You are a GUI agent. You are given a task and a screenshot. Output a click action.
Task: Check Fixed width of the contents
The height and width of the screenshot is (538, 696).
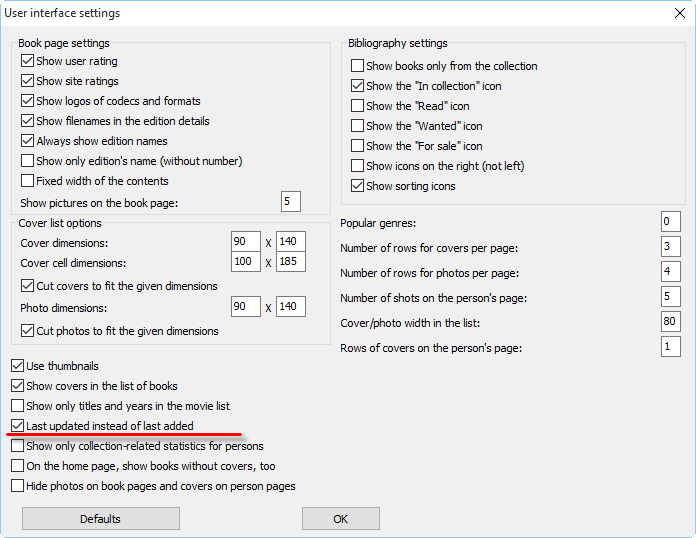[x=28, y=181]
